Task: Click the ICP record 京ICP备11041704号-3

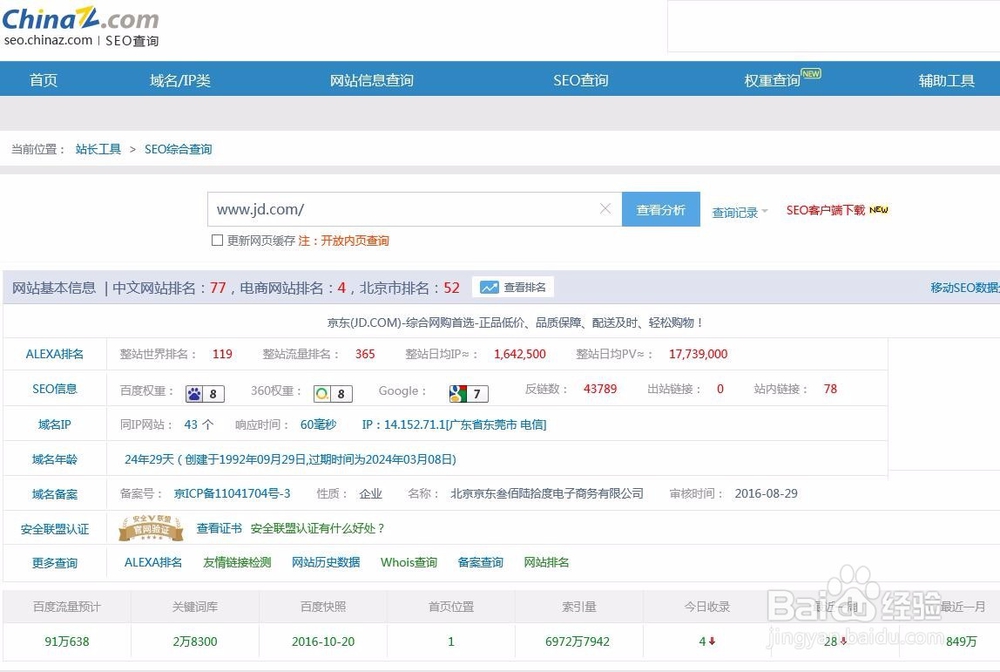Action: click(x=232, y=493)
